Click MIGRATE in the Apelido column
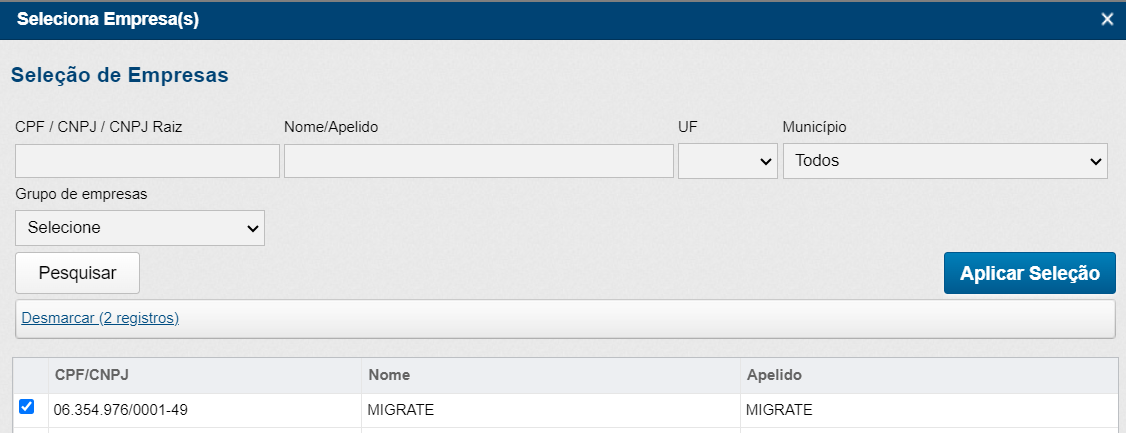The image size is (1126, 433). (x=779, y=409)
